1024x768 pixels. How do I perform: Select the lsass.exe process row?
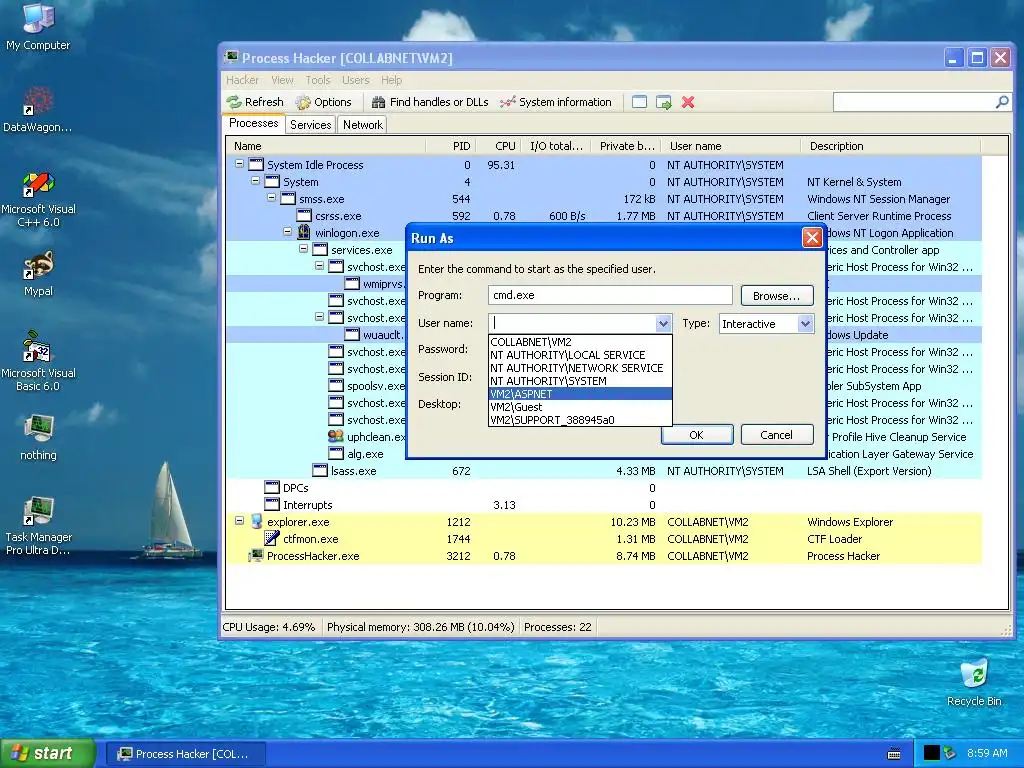(x=603, y=471)
